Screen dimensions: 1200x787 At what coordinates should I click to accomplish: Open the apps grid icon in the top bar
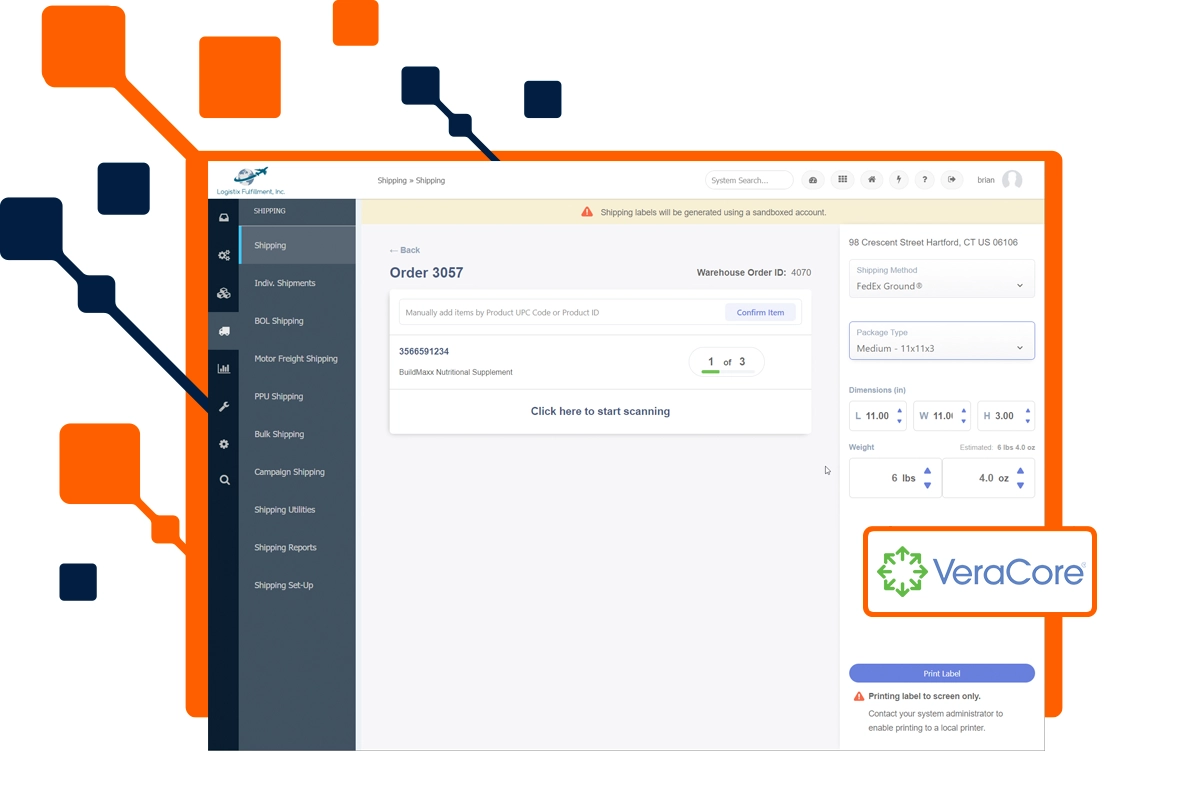tap(843, 180)
